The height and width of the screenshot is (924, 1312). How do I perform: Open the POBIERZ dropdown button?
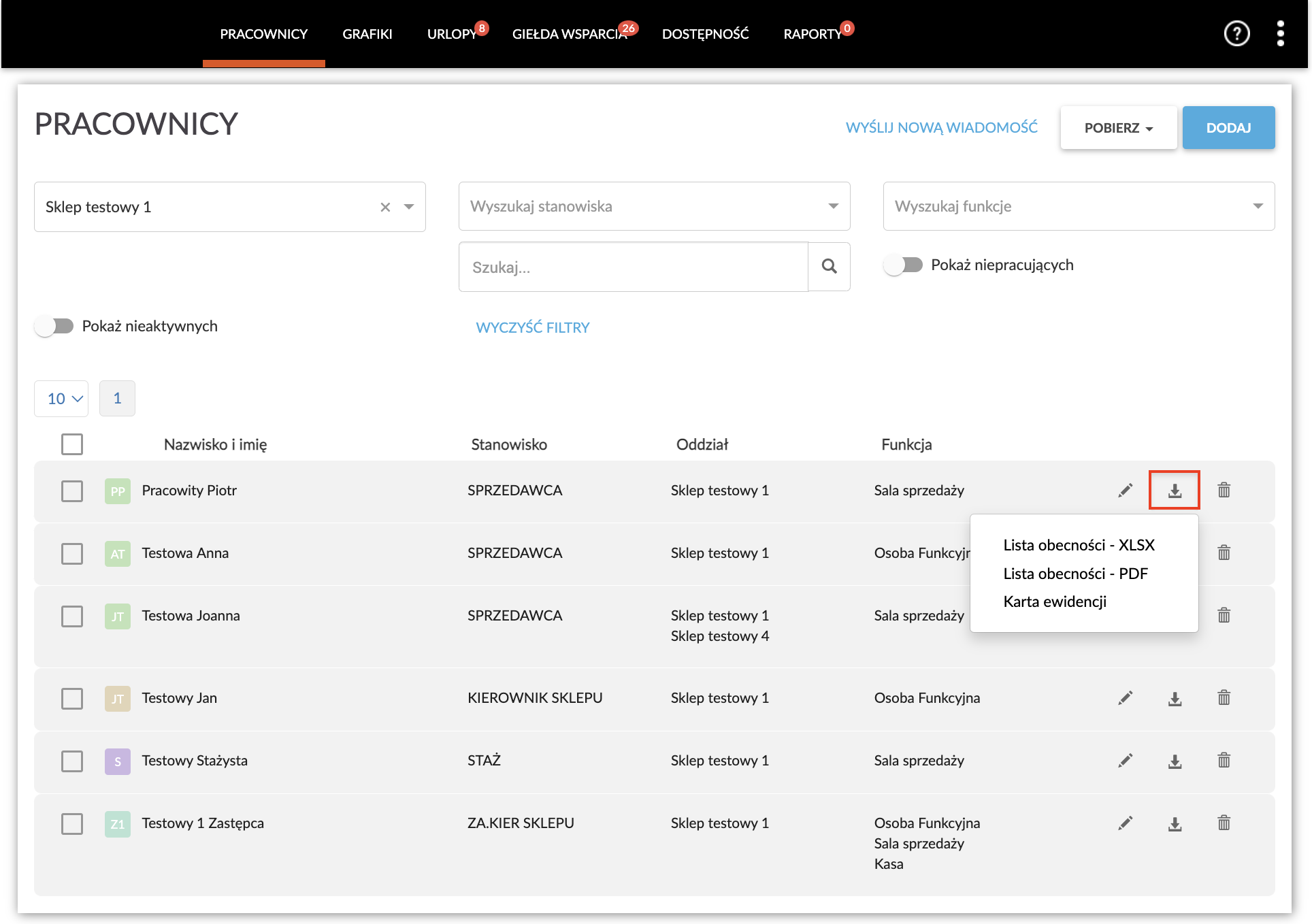(x=1118, y=128)
